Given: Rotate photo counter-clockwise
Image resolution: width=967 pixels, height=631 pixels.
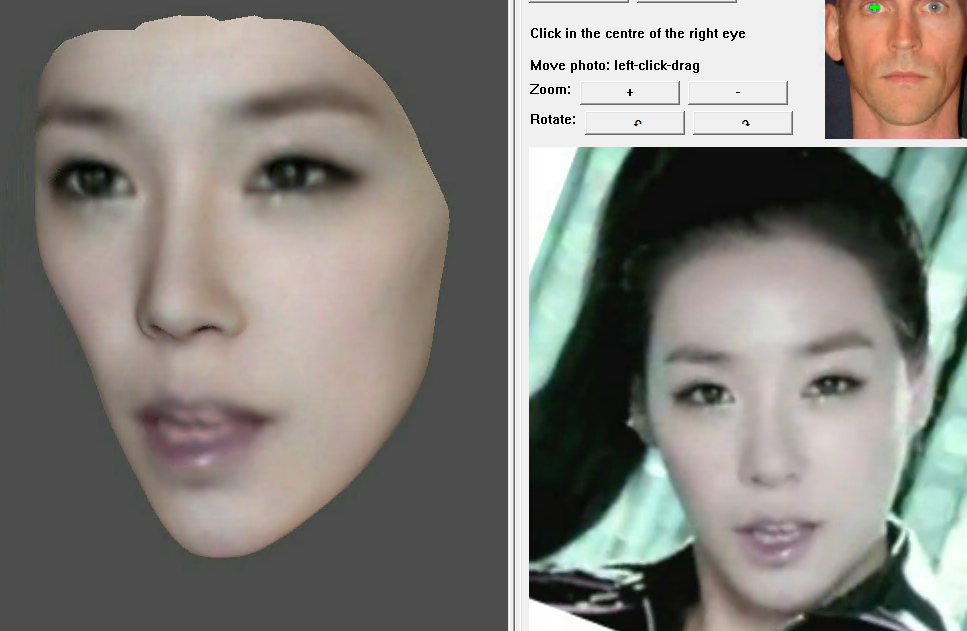Looking at the screenshot, I should point(635,123).
